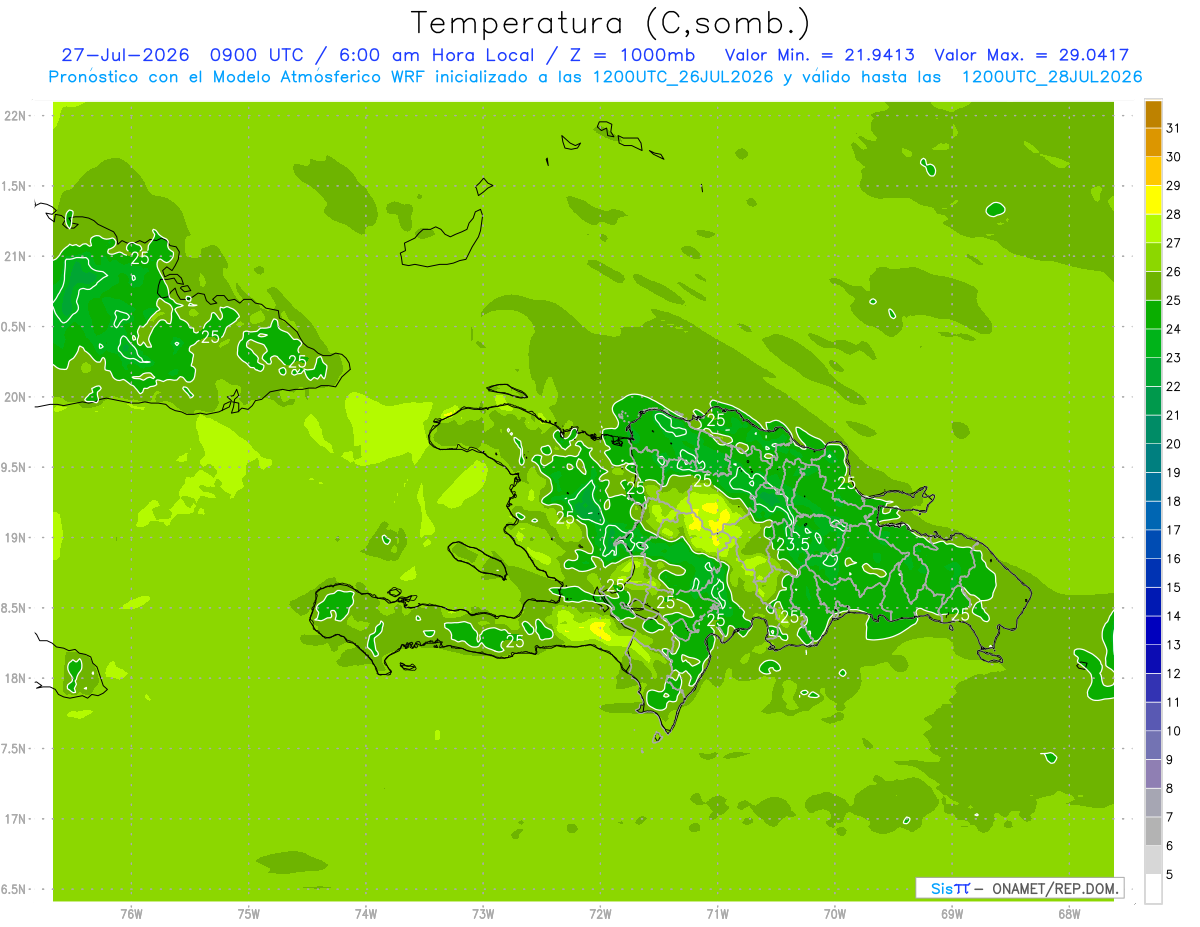This screenshot has width=1200, height=927.
Task: Click the "22N" latitude label
Action: (x=15, y=116)
